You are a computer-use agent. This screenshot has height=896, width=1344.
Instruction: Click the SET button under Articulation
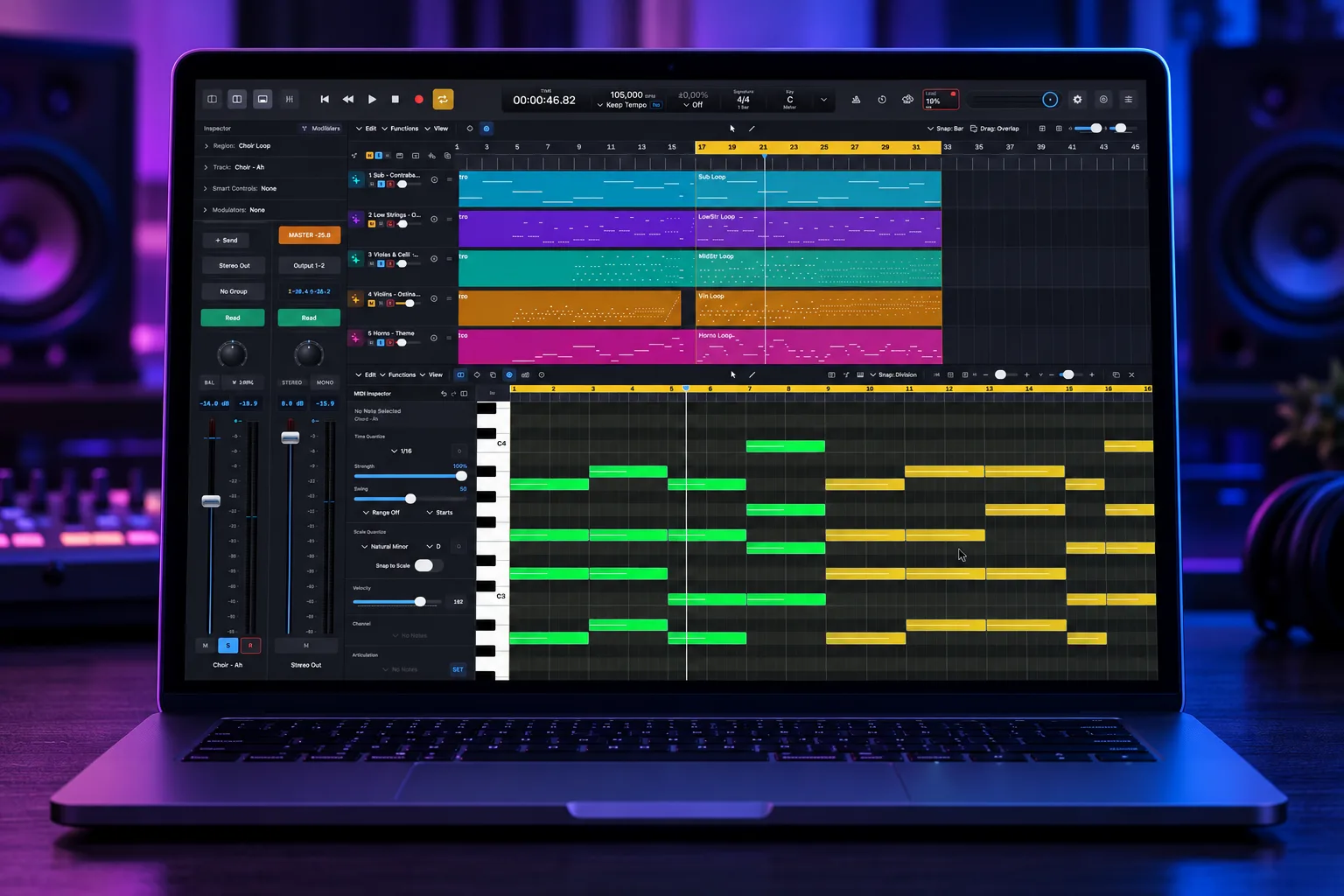click(x=458, y=669)
